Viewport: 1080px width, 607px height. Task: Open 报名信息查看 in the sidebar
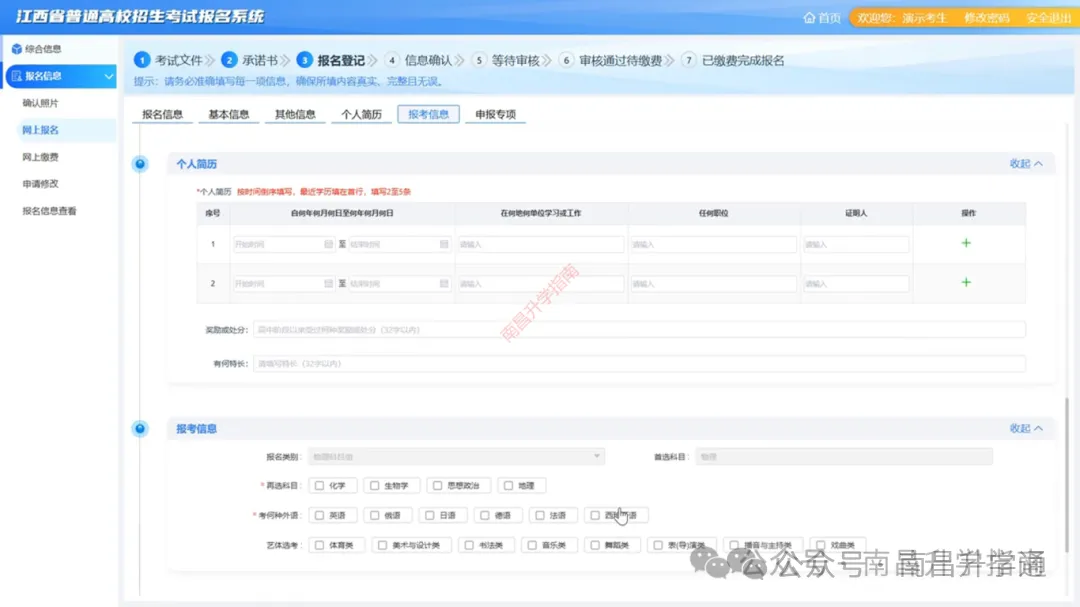click(49, 211)
